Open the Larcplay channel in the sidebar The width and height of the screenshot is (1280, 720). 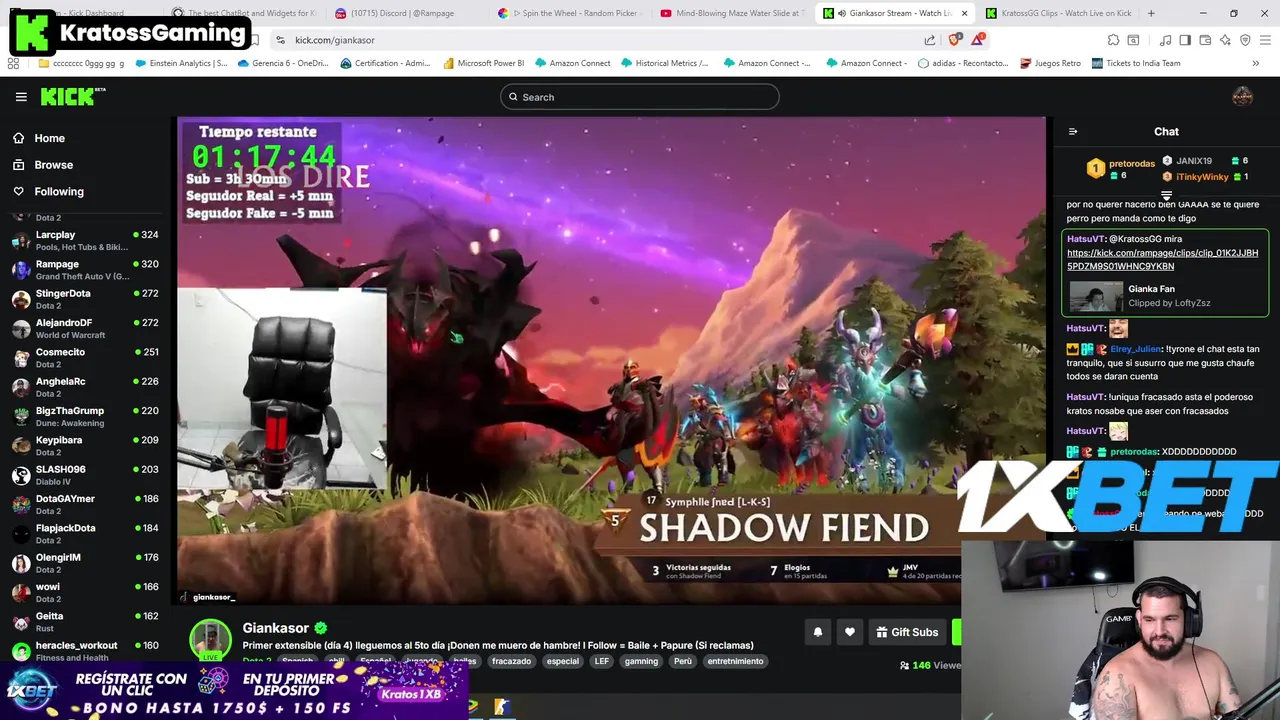(x=85, y=240)
